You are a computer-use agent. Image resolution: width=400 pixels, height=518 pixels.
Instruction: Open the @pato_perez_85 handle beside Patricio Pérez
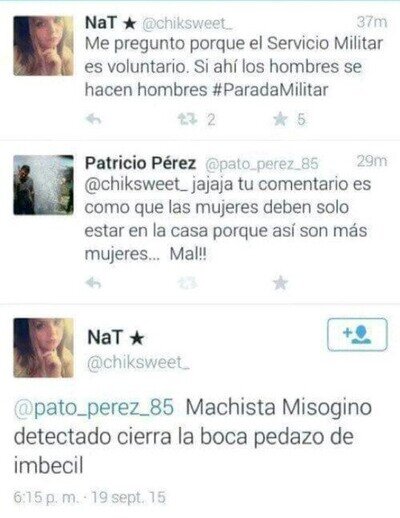coord(261,164)
